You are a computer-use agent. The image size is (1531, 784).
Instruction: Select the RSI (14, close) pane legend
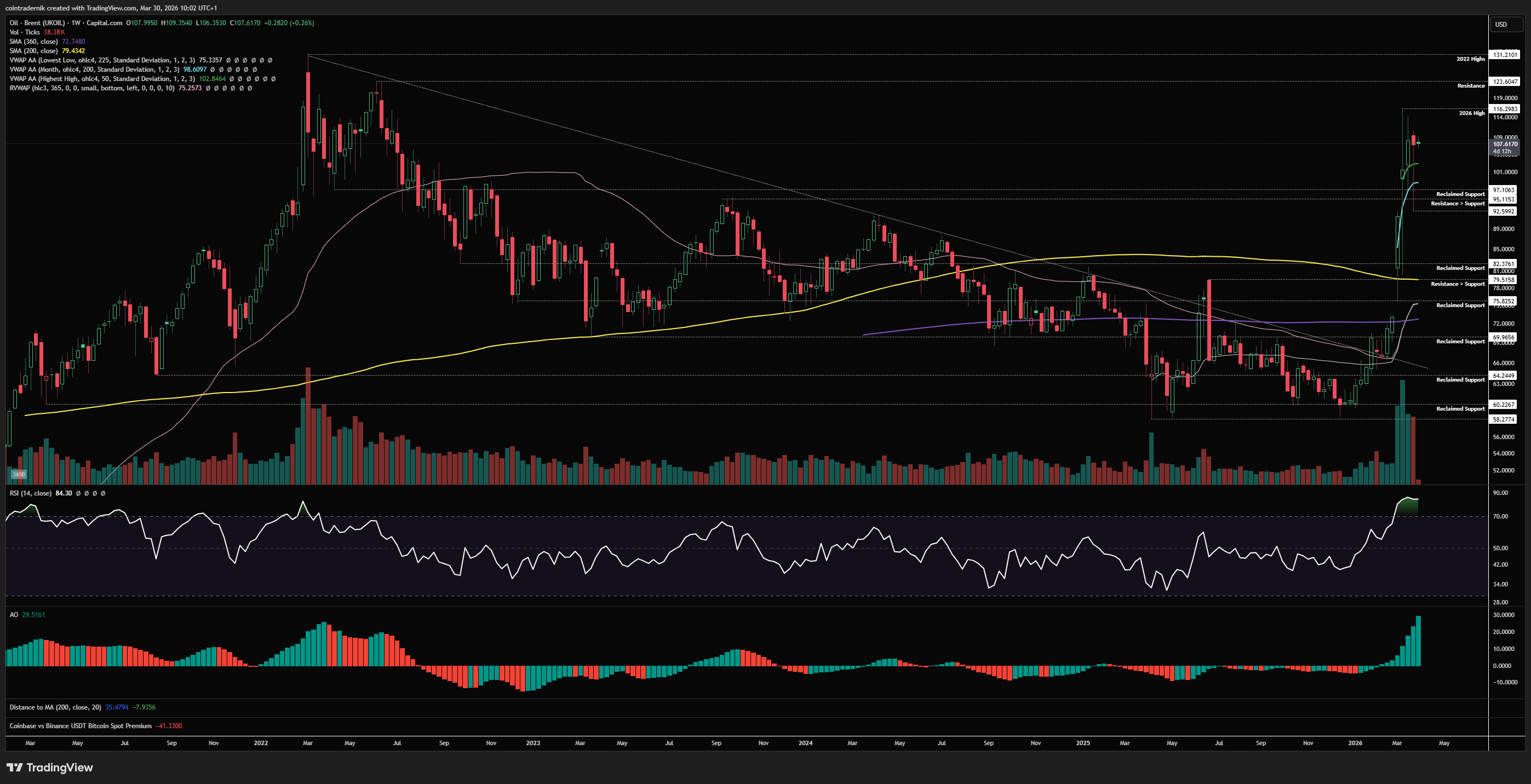[30, 493]
